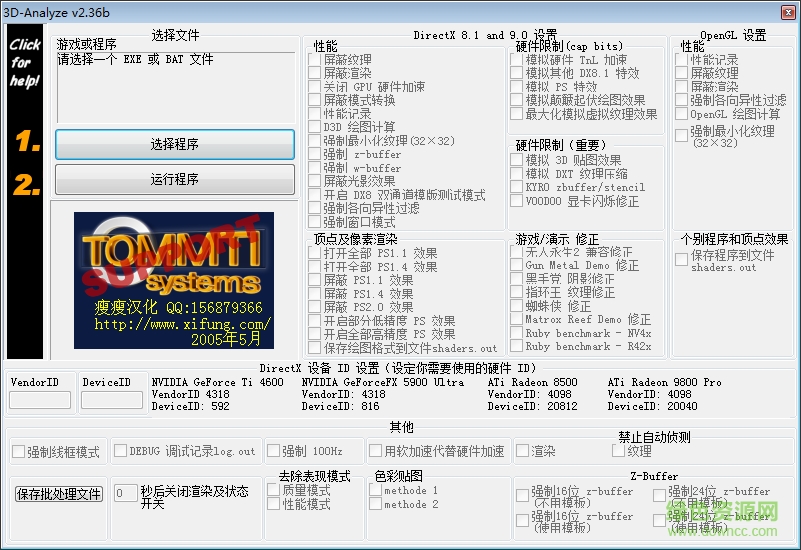The height and width of the screenshot is (550, 801).
Task: Enable 强制线框模式
Action: click(18, 451)
